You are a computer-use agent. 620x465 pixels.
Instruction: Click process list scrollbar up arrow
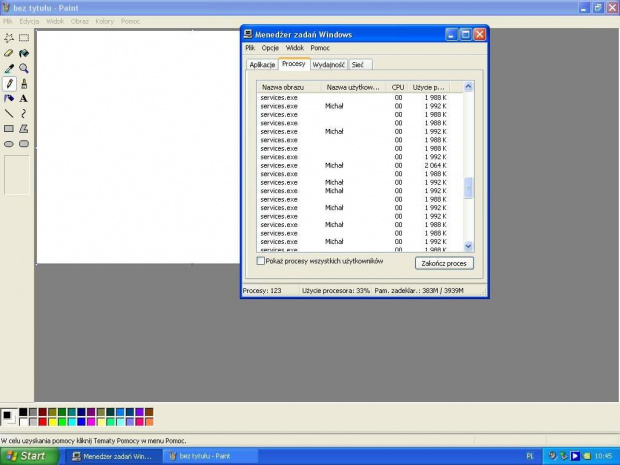468,87
